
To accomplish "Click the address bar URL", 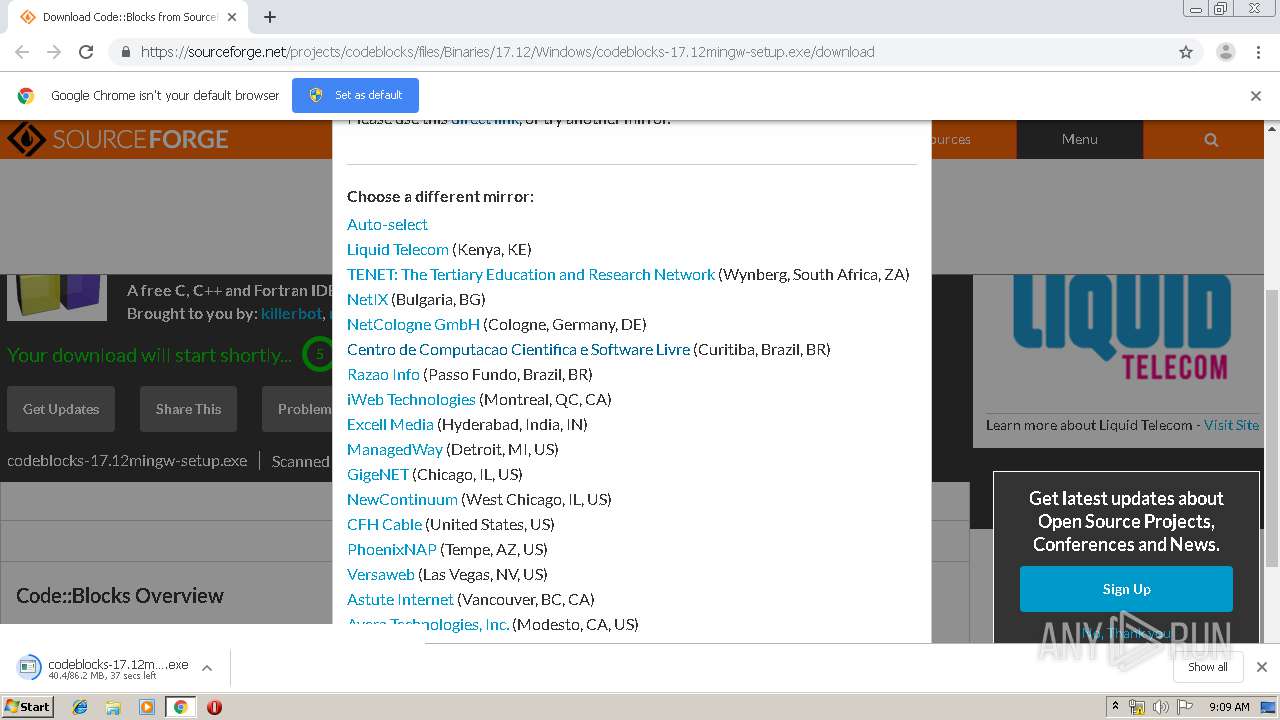I will pyautogui.click(x=507, y=52).
